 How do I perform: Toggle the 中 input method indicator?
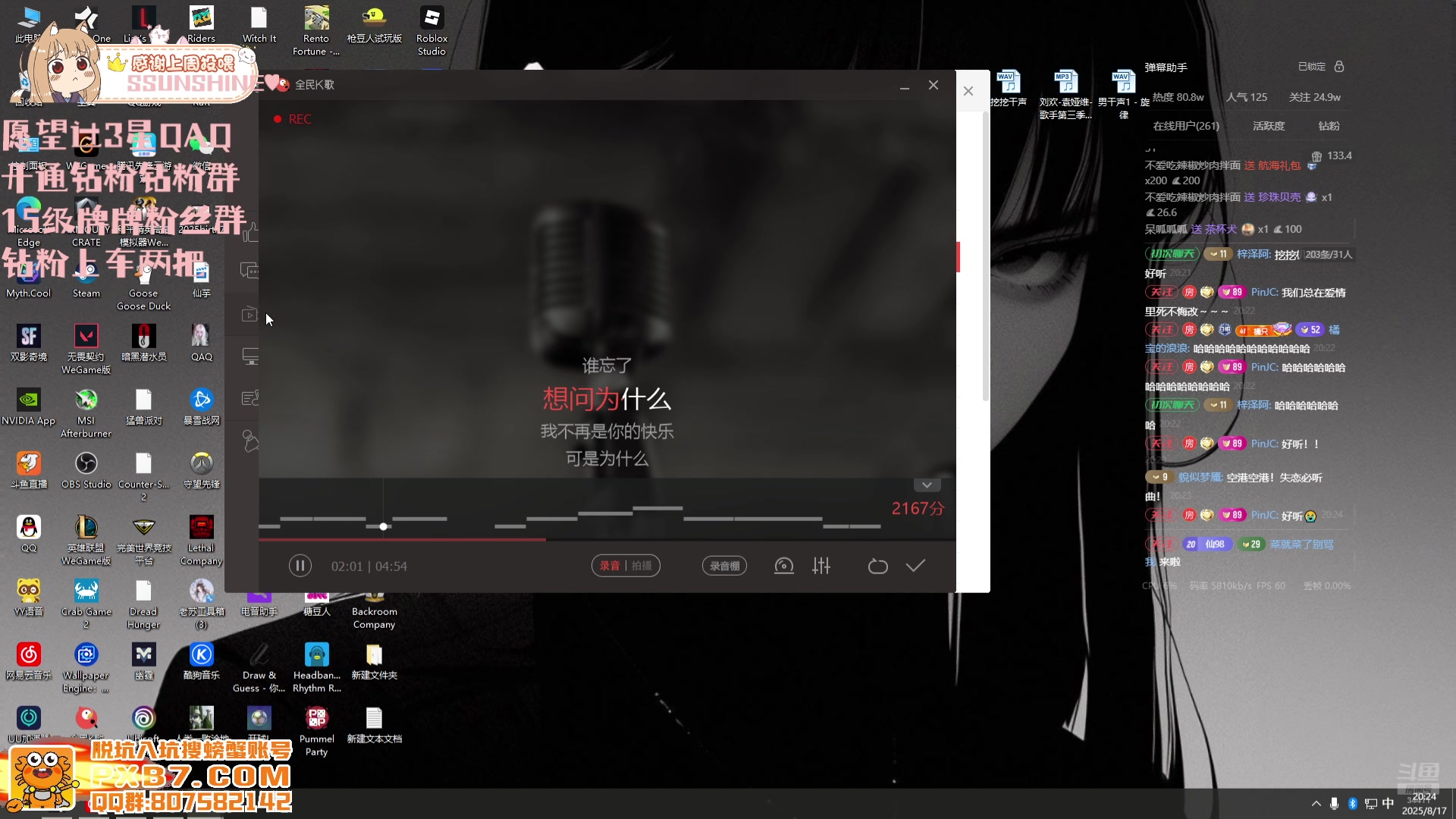point(1388,804)
